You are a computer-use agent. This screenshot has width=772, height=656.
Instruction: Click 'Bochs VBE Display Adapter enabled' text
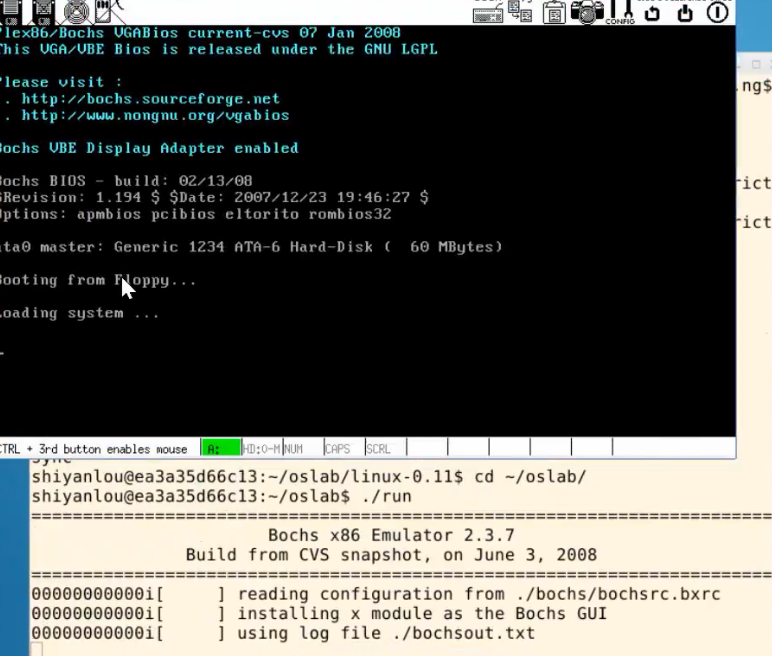[149, 148]
